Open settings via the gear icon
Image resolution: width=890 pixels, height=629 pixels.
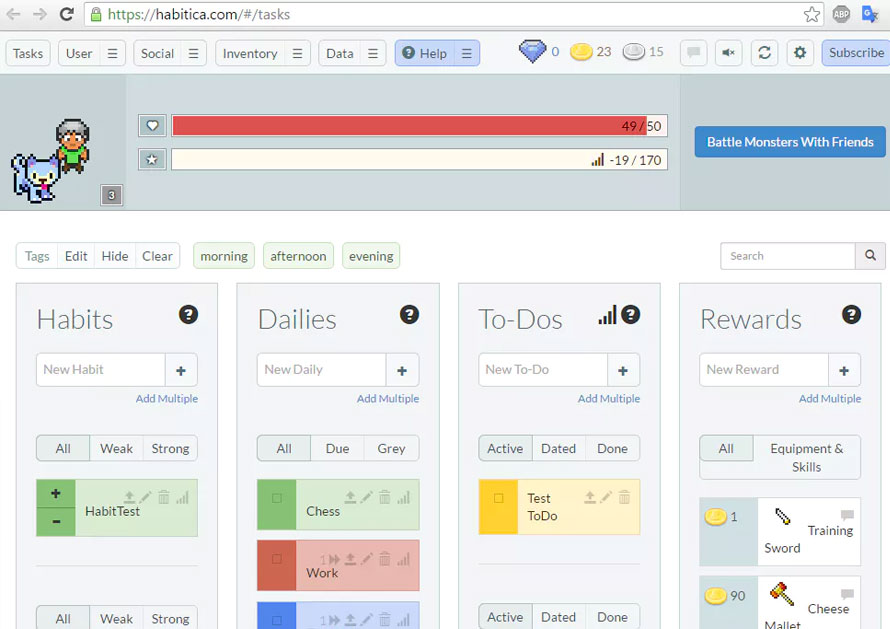(x=799, y=53)
